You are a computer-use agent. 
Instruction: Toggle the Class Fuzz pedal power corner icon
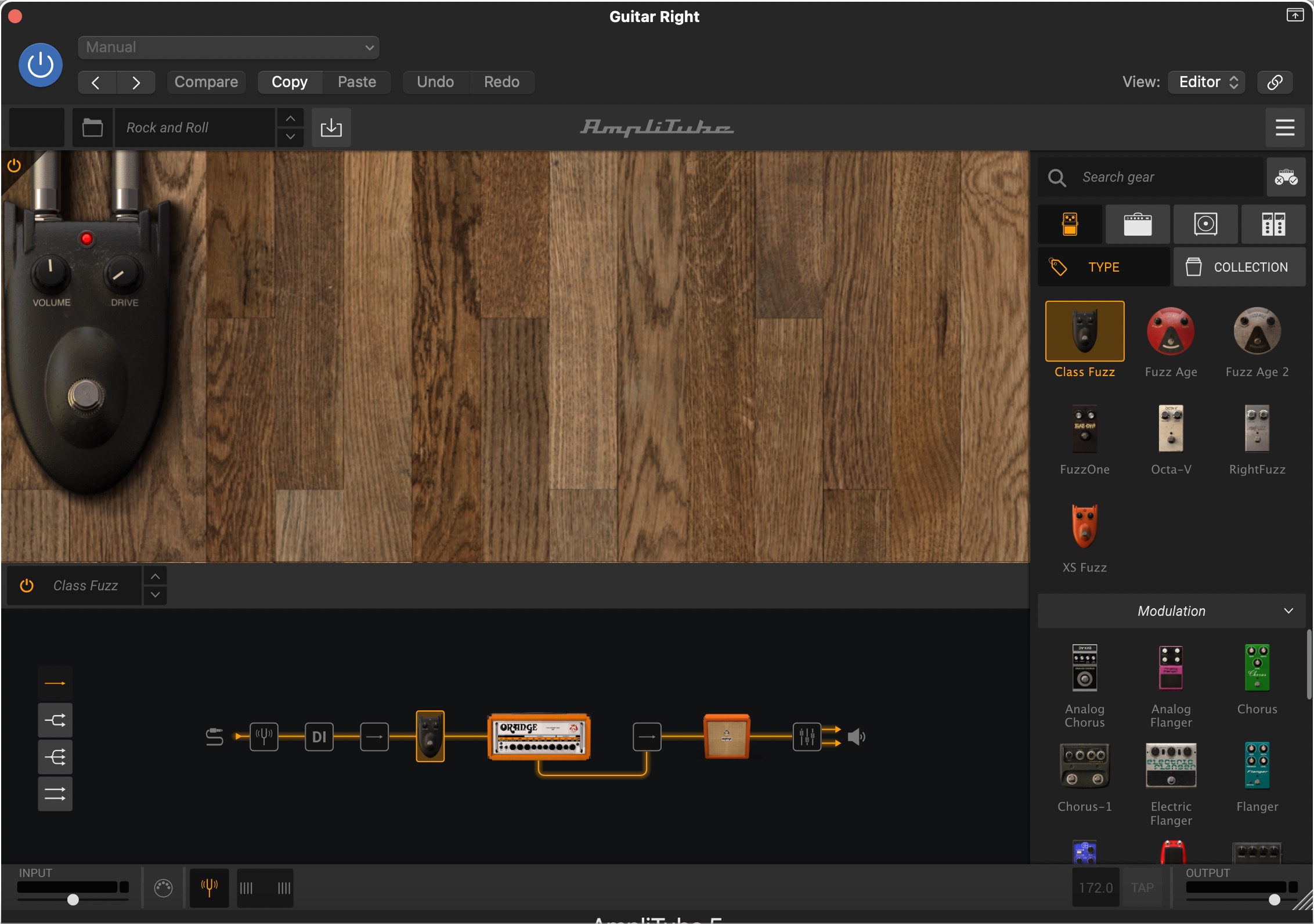[x=14, y=166]
